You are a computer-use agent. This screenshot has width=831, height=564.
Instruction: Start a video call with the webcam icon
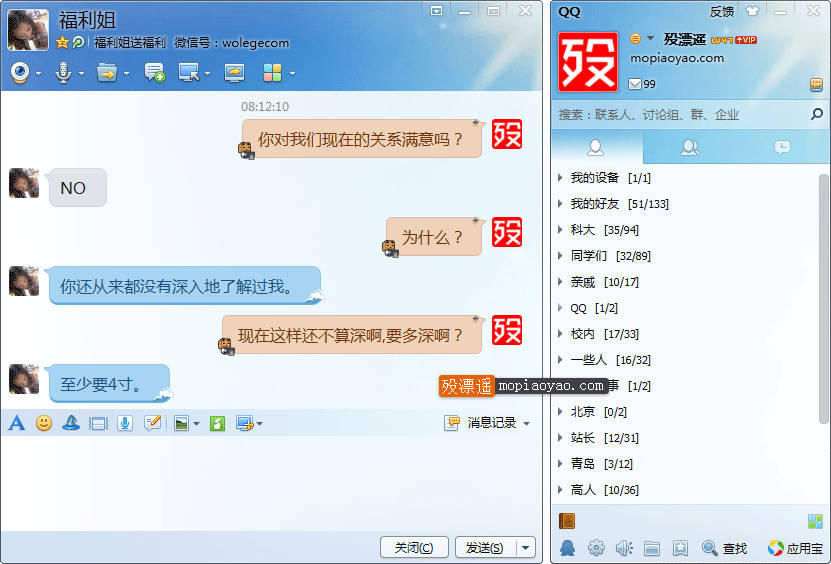20,73
